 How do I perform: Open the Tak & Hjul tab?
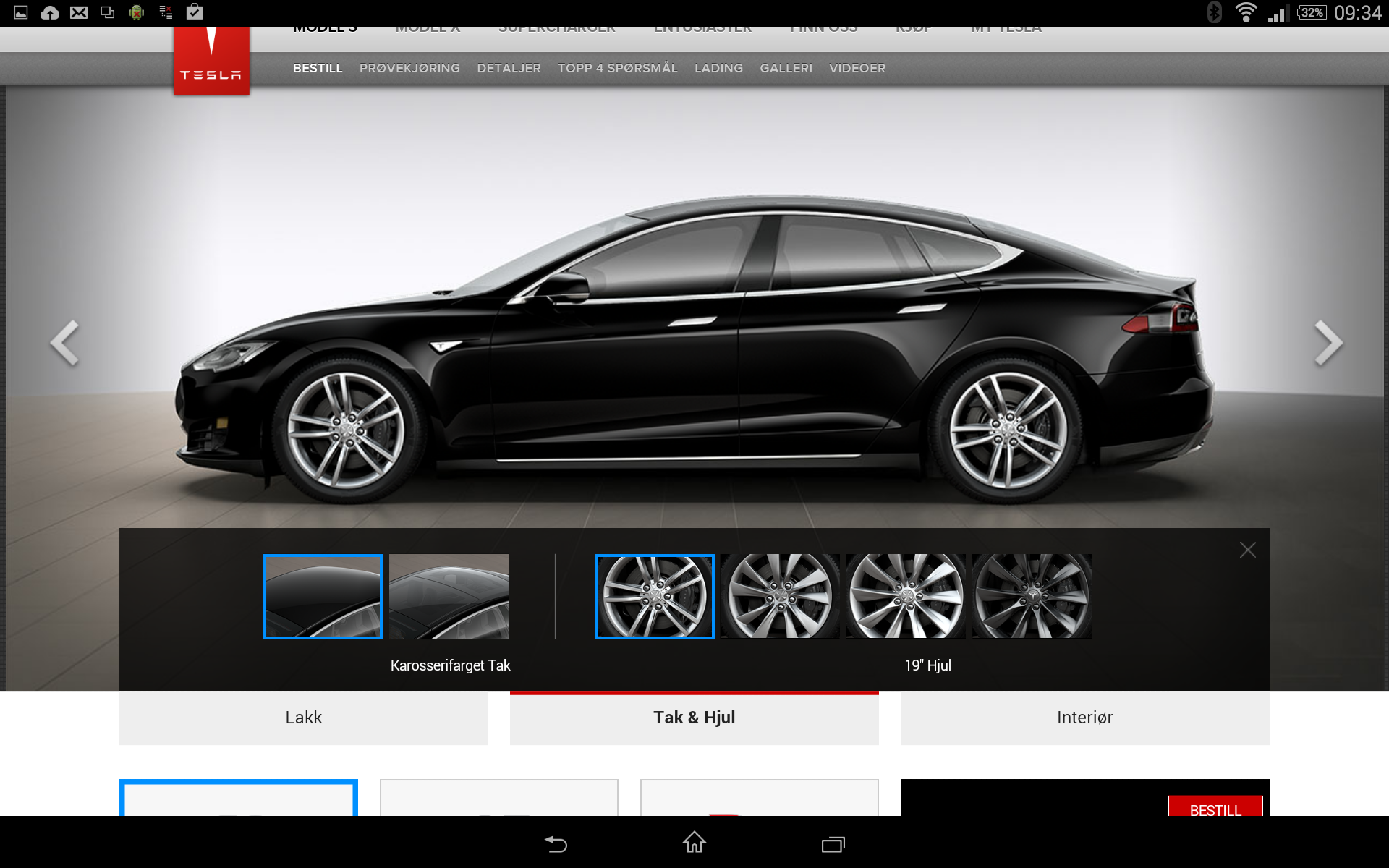(x=694, y=718)
